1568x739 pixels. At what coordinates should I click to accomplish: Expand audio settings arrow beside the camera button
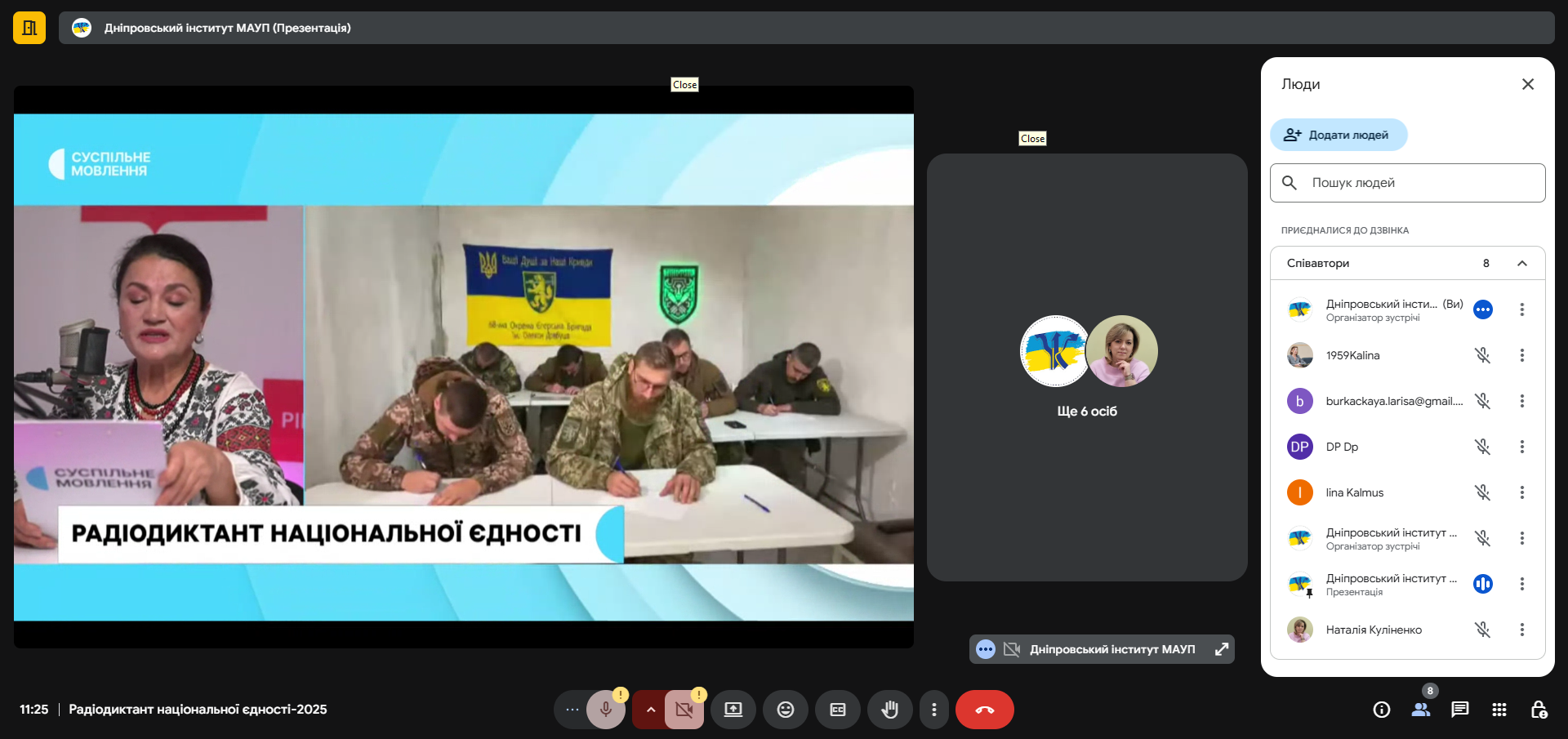pyautogui.click(x=650, y=710)
